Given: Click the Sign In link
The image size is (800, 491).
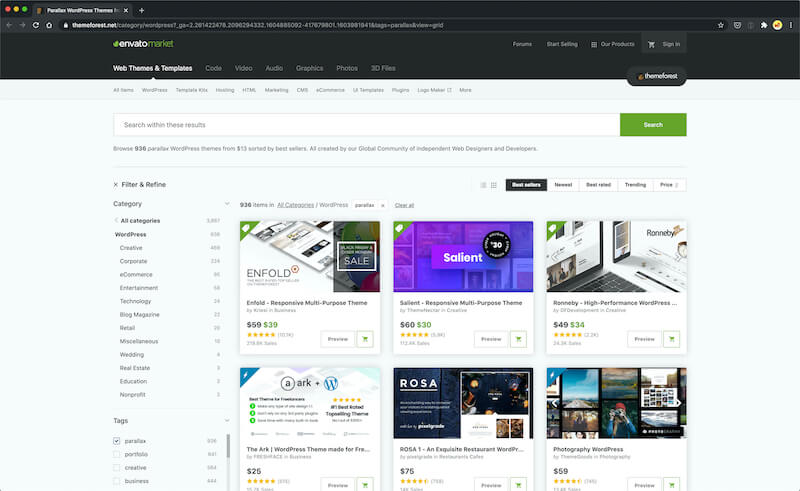Looking at the screenshot, I should tap(671, 44).
